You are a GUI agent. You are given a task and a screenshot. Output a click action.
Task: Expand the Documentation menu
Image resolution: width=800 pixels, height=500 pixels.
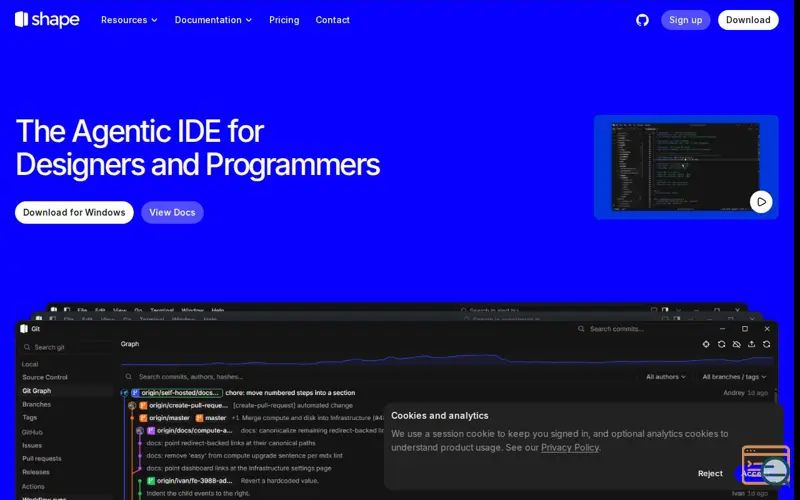[213, 20]
